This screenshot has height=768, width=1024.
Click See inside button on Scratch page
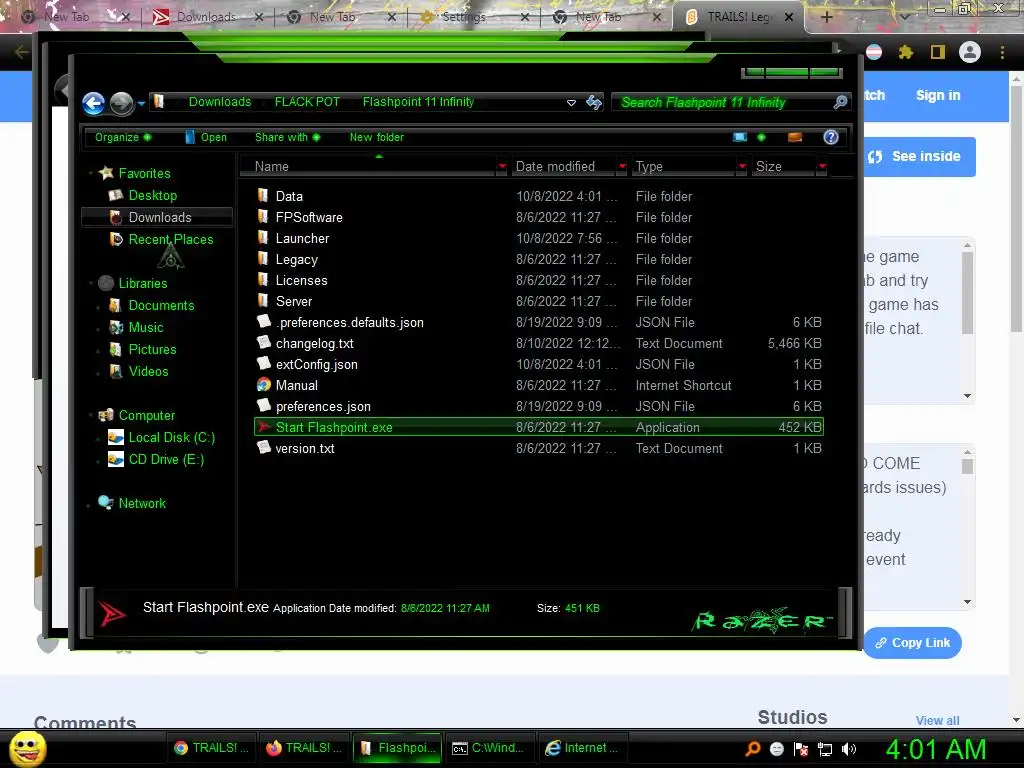920,157
